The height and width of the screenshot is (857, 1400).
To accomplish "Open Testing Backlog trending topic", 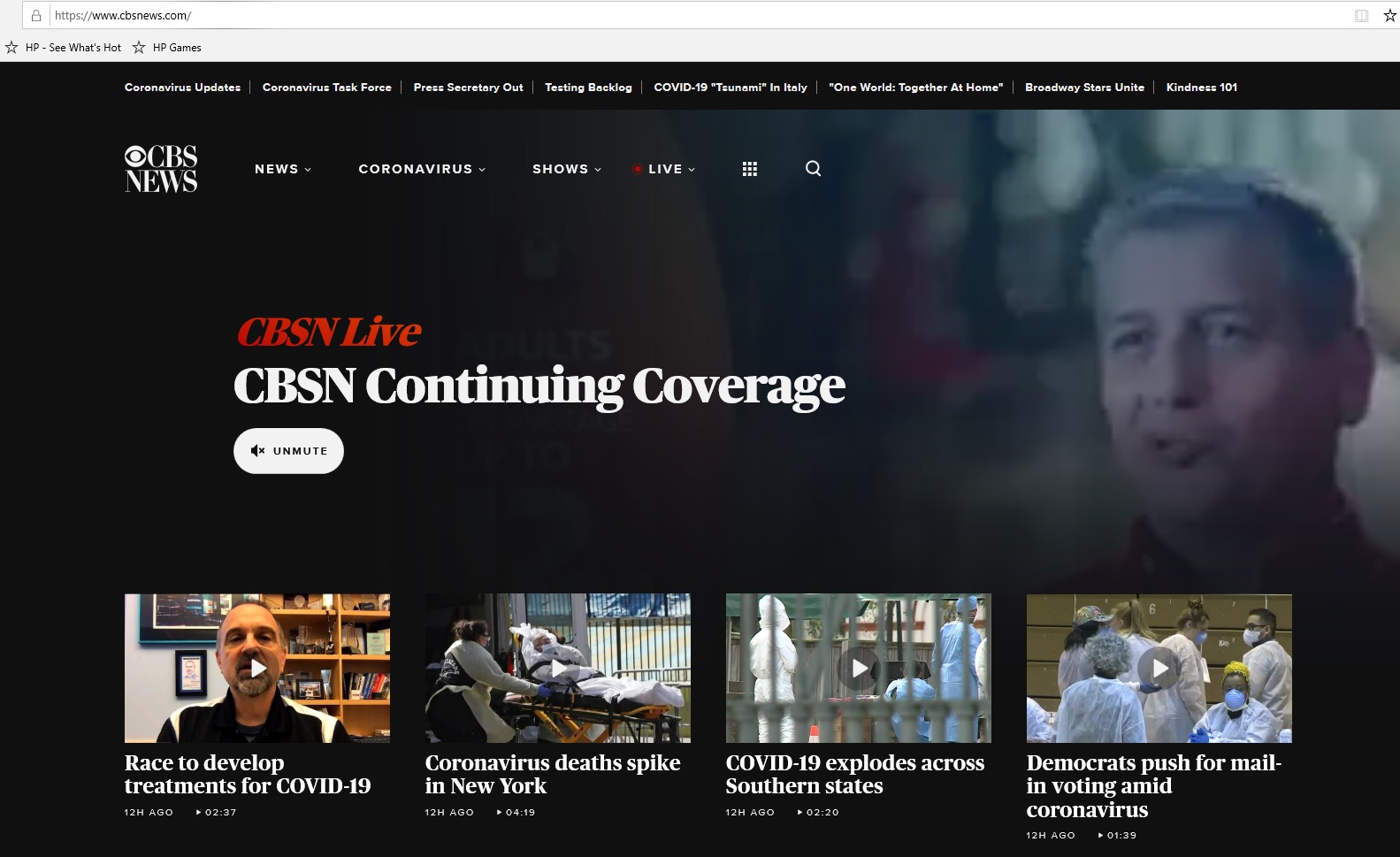I will (x=588, y=88).
